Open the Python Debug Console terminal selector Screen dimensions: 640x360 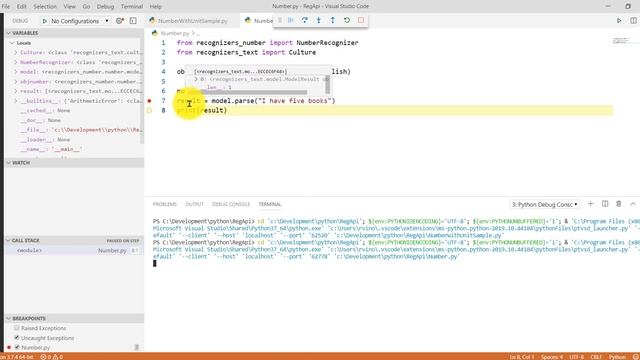[x=545, y=204]
